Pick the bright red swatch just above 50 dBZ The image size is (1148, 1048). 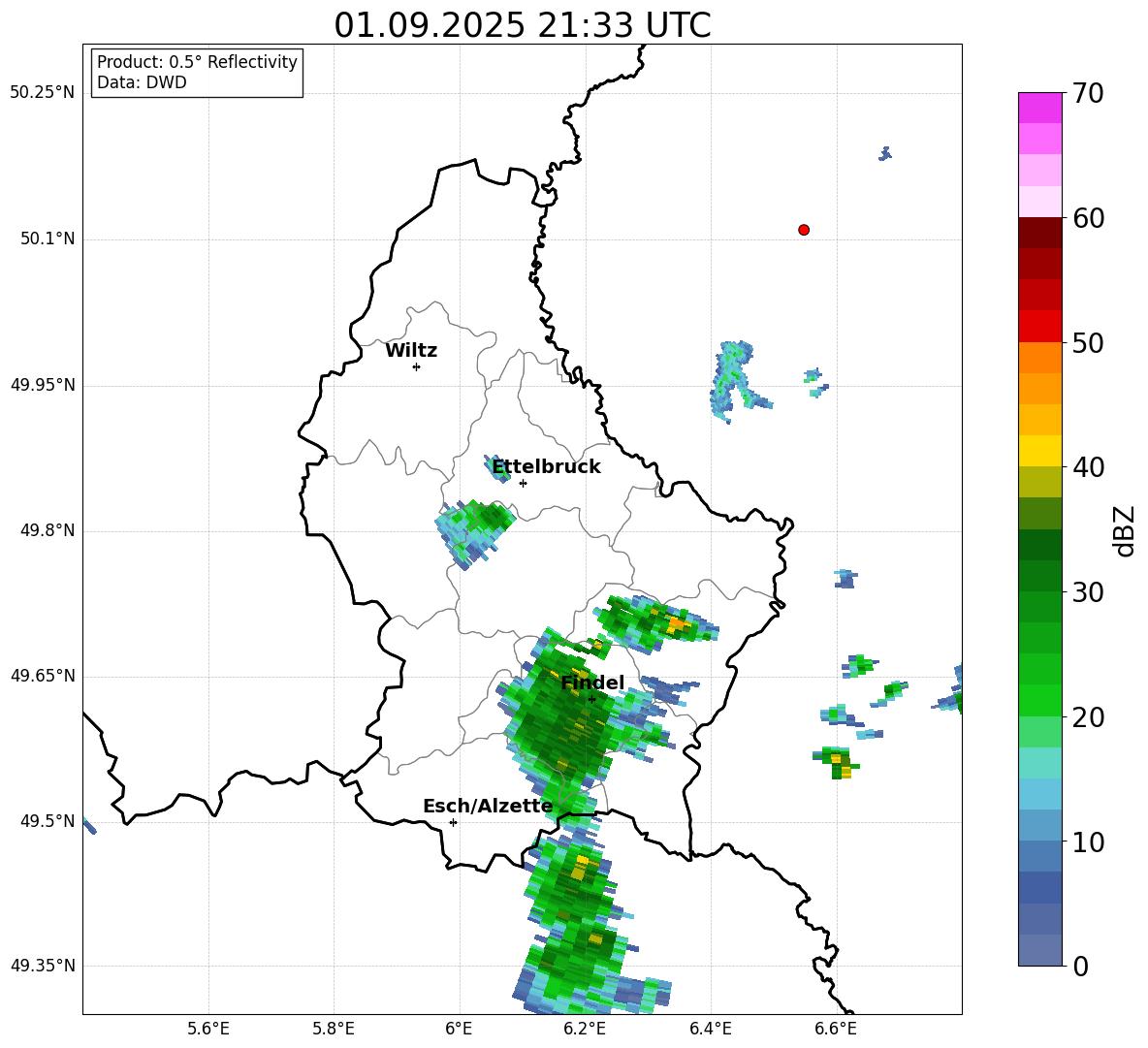[1039, 327]
